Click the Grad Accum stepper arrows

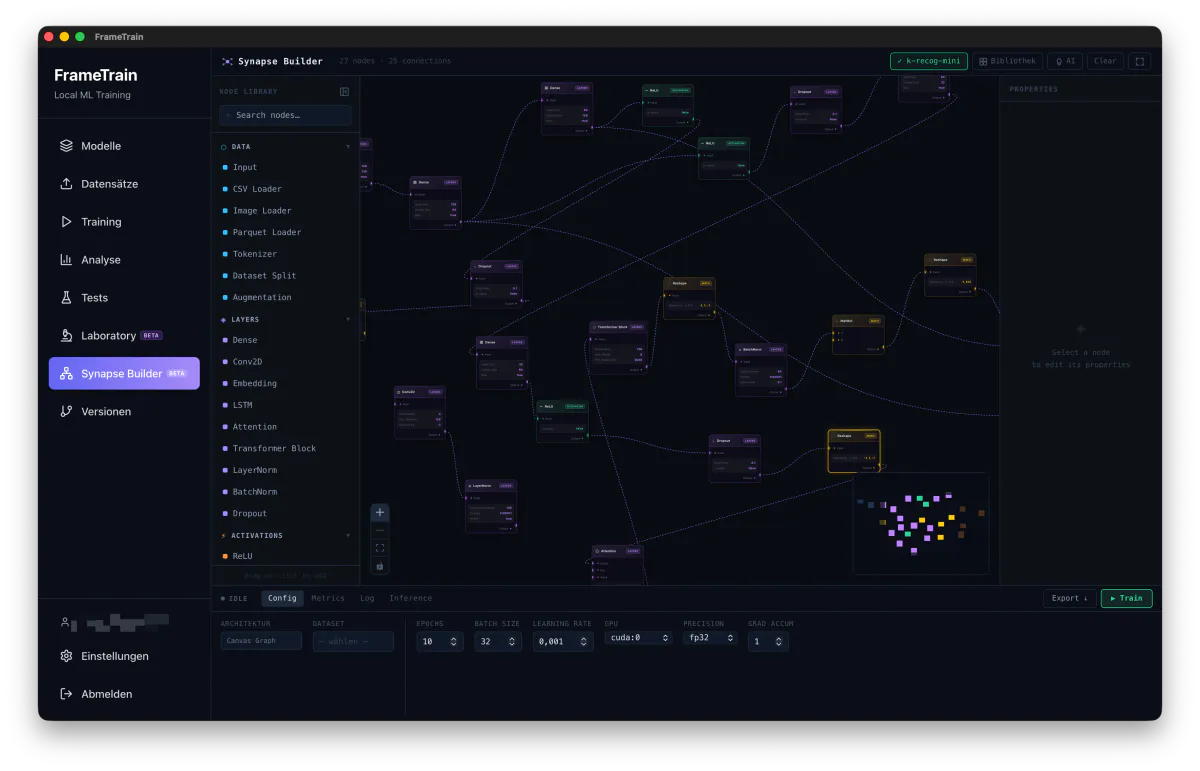tap(779, 642)
